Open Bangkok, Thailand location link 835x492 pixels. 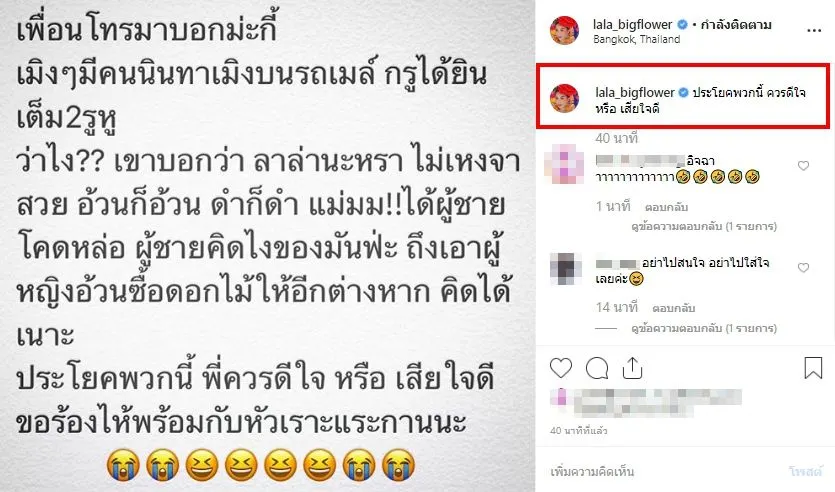click(x=636, y=39)
